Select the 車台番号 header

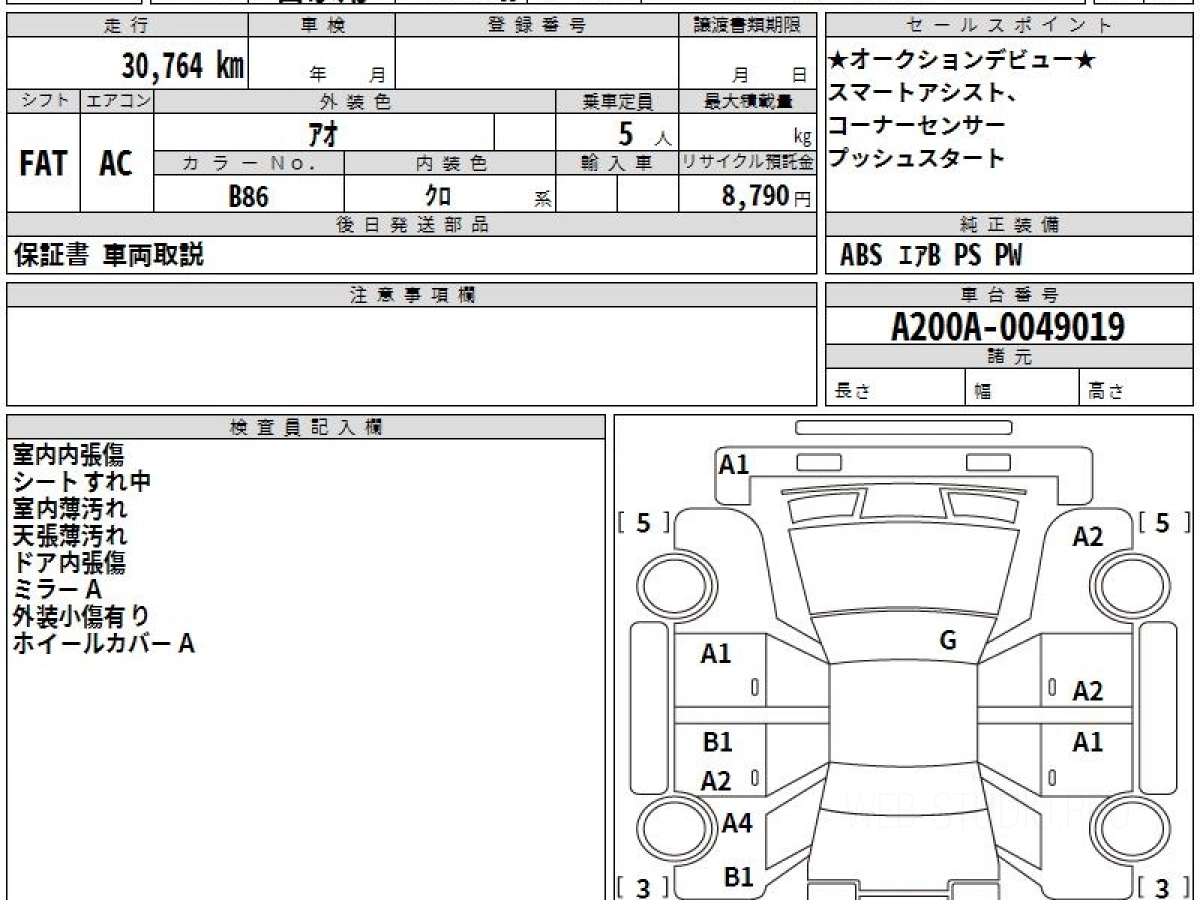[x=1009, y=295]
